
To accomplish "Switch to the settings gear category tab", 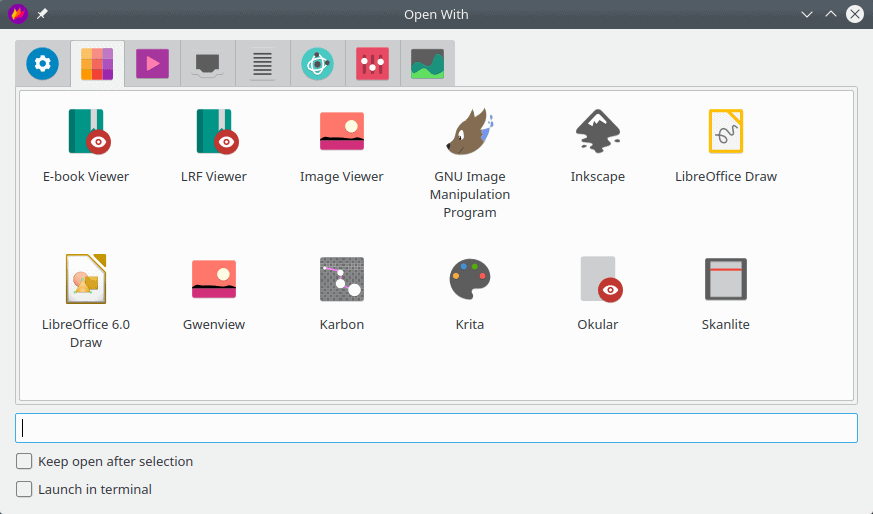I will [x=42, y=63].
